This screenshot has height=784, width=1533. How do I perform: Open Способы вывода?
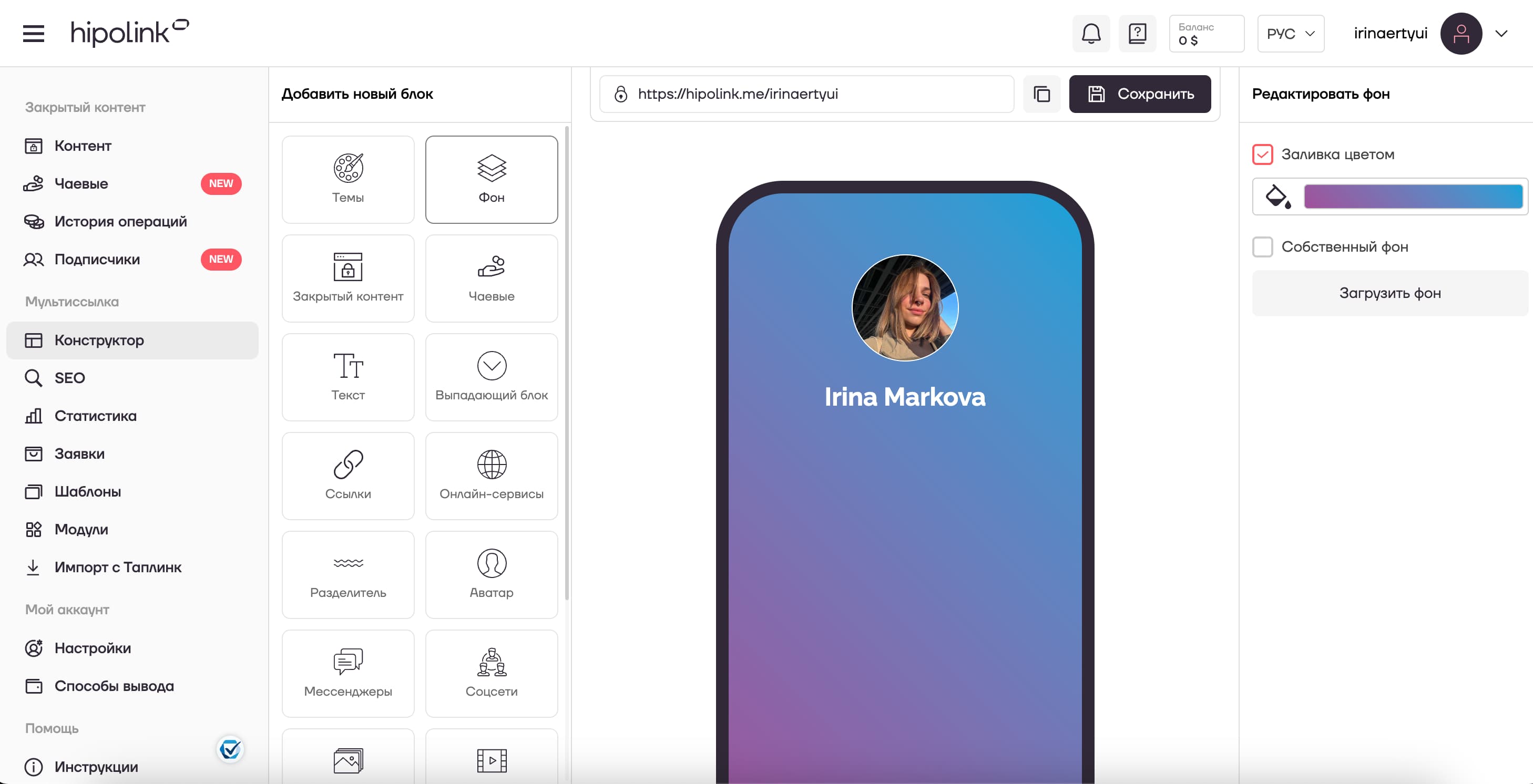(x=132, y=686)
